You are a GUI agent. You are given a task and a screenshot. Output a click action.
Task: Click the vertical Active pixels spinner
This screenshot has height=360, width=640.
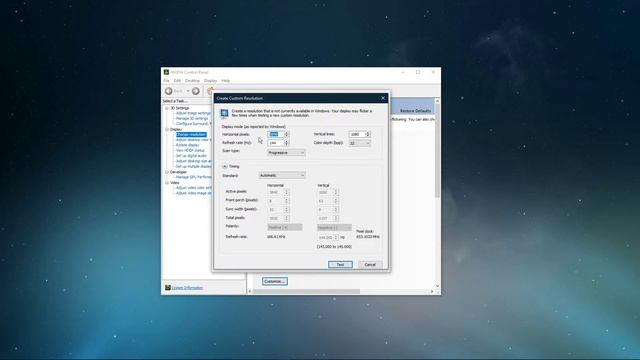pos(336,192)
